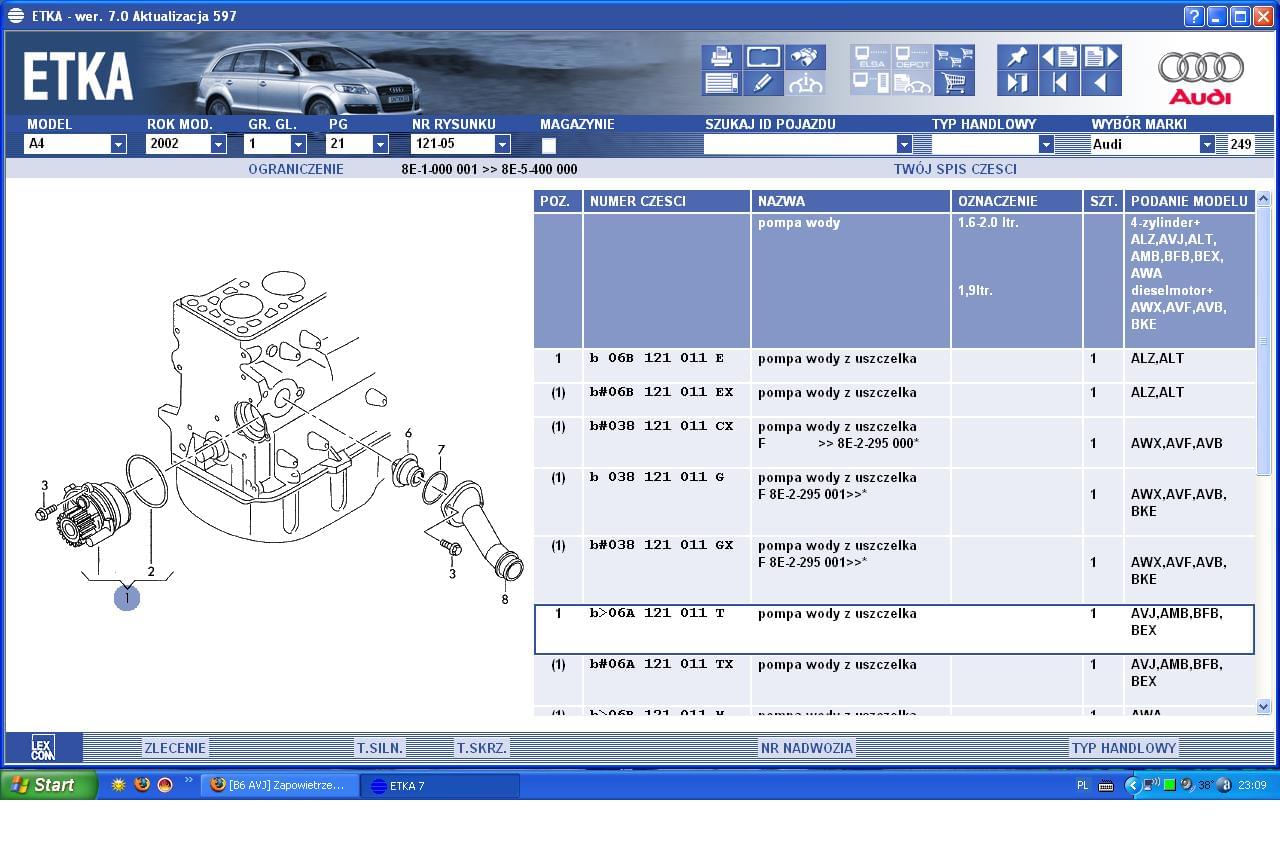Click highlighted position 1 on diagram
The width and height of the screenshot is (1280, 862).
pos(127,598)
